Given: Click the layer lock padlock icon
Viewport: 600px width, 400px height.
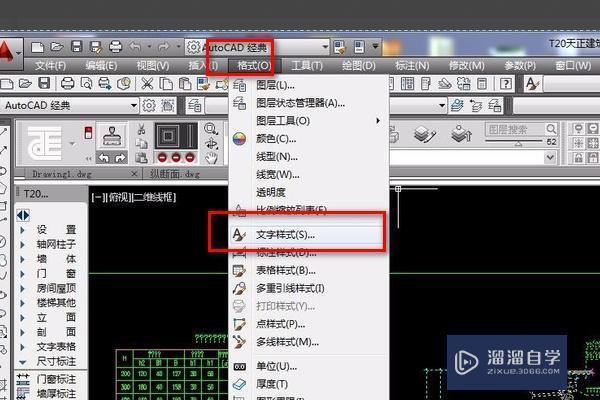Looking at the screenshot, I should click(578, 157).
